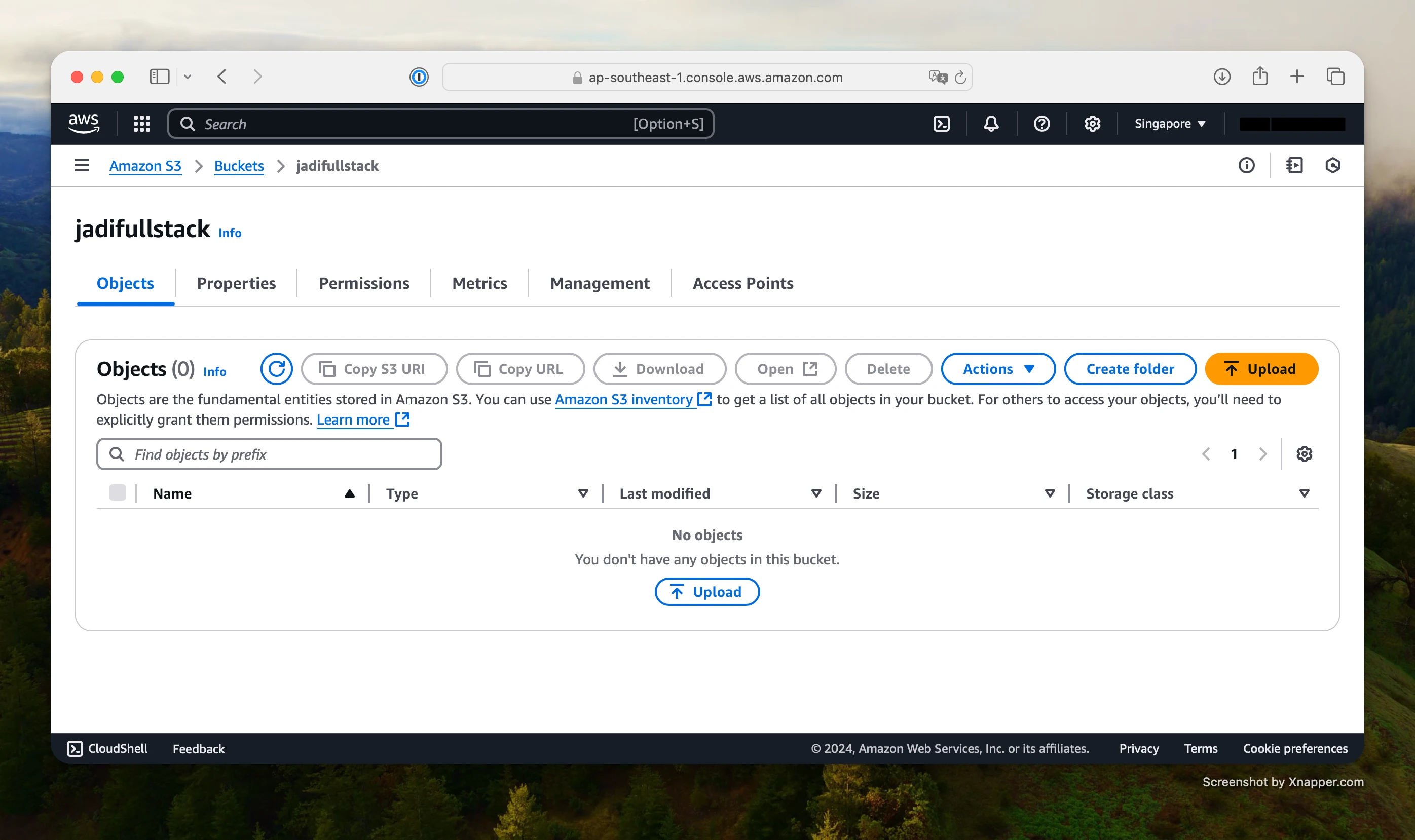Focus the AWS Search field
Viewport: 1415px width, 840px height.
(x=440, y=124)
